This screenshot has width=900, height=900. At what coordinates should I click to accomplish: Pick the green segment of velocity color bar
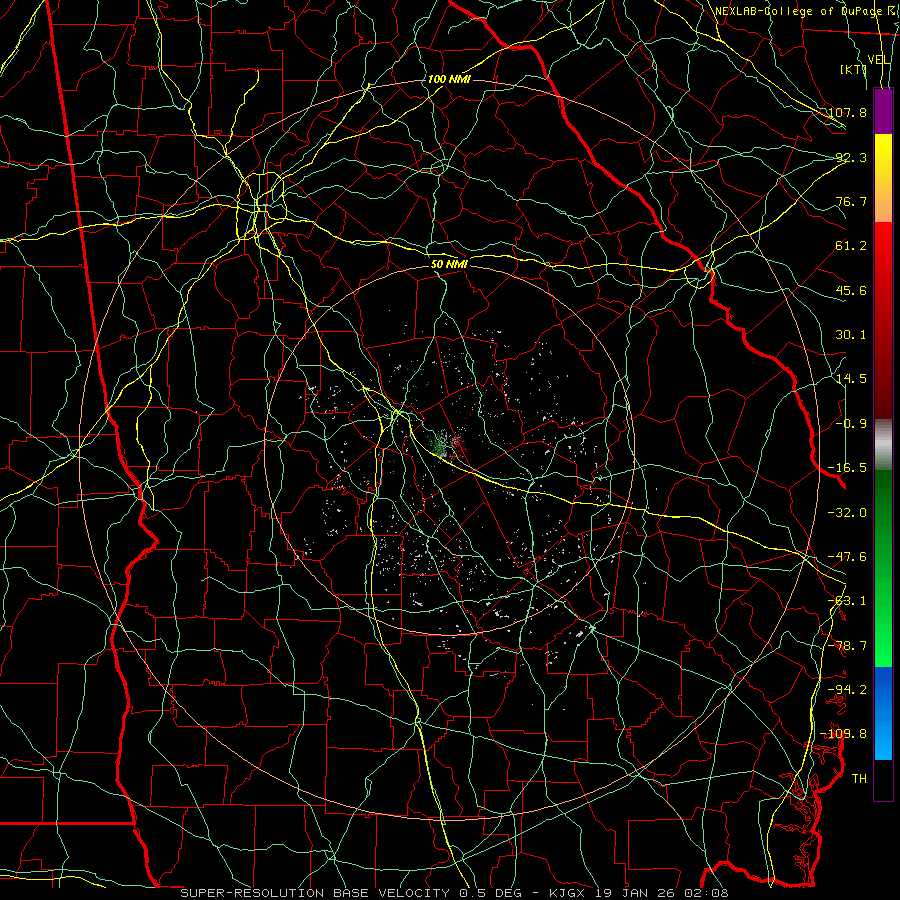pos(883,568)
